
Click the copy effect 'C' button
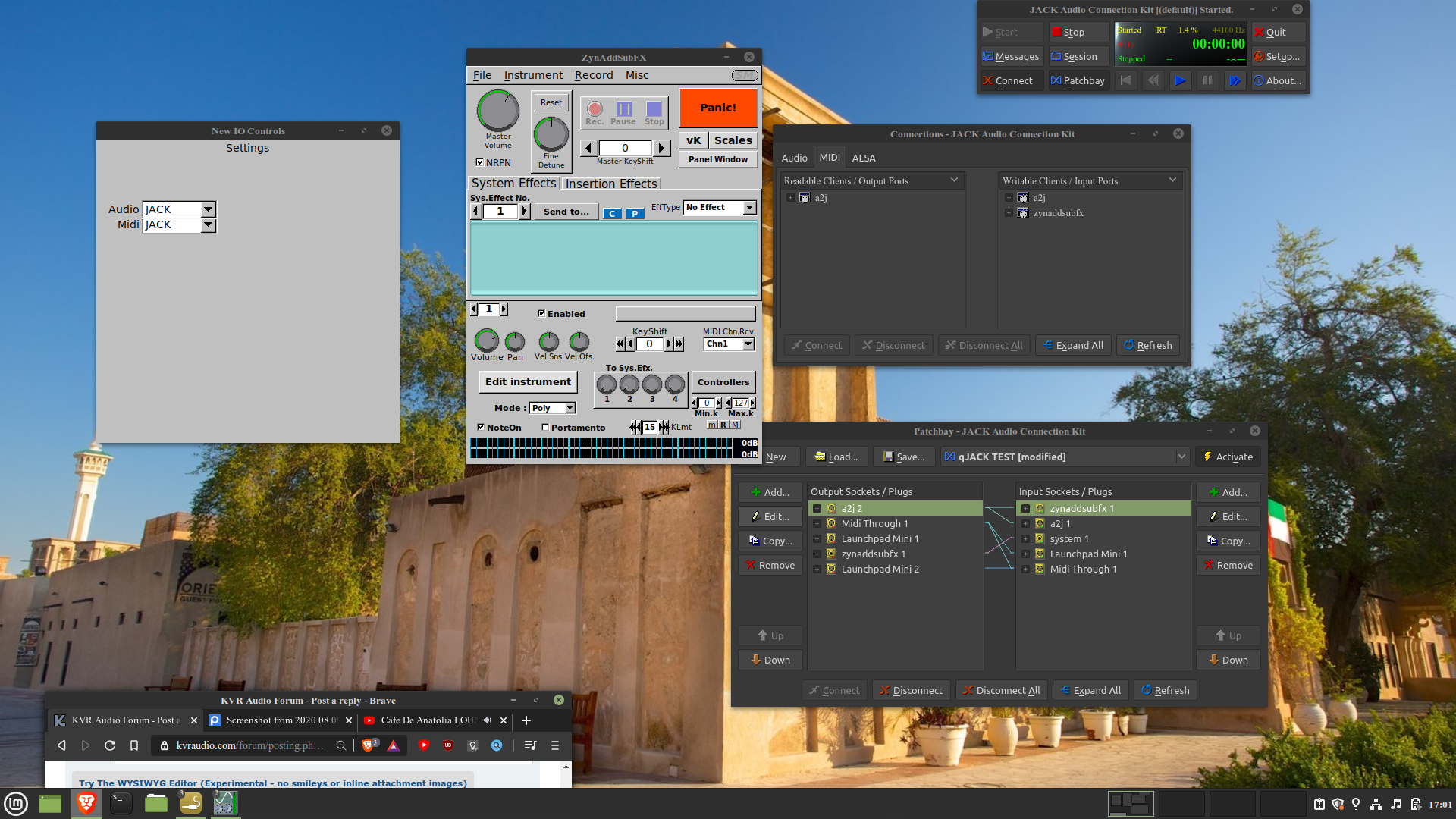point(612,213)
